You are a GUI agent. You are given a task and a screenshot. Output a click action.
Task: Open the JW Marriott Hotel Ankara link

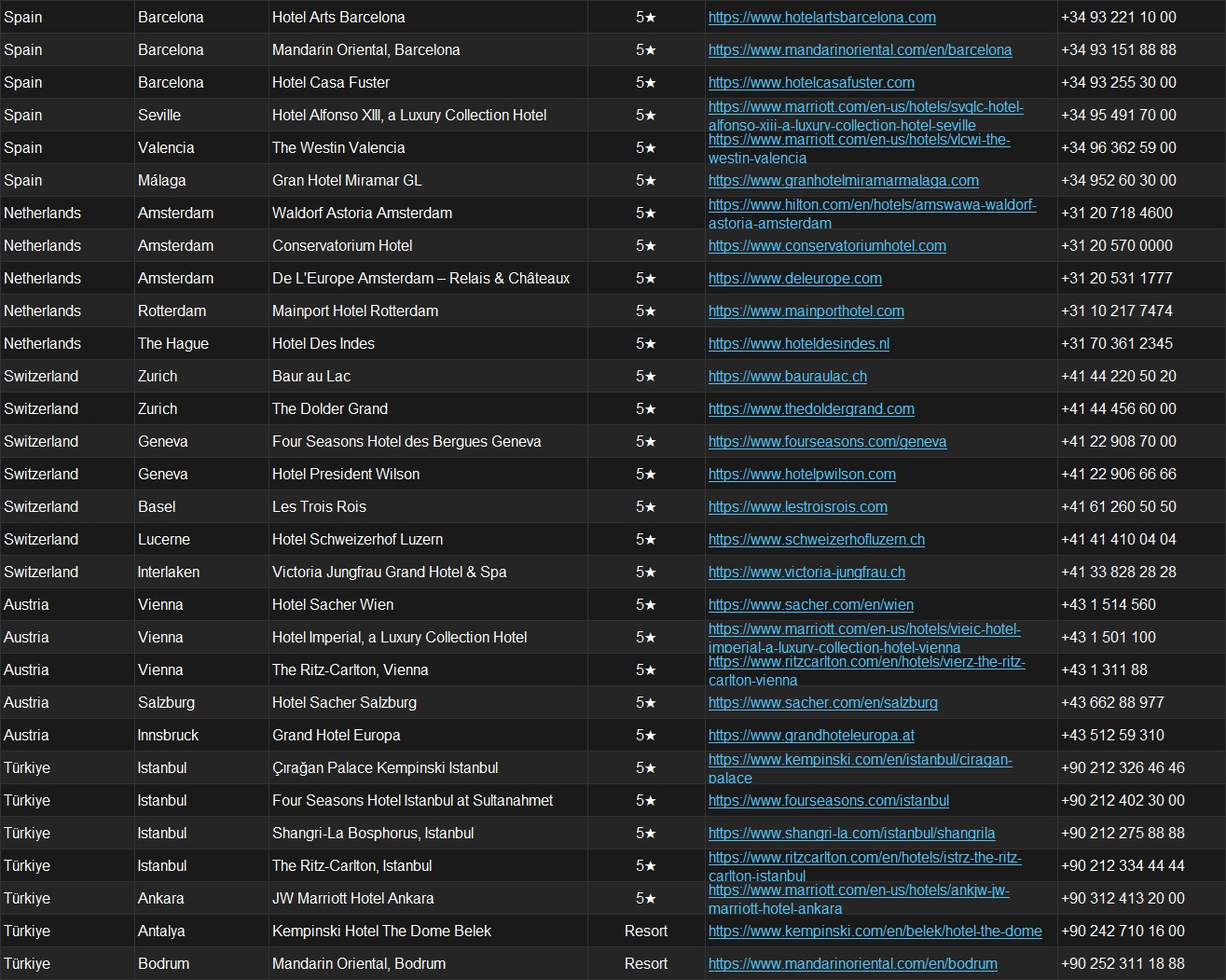859,899
